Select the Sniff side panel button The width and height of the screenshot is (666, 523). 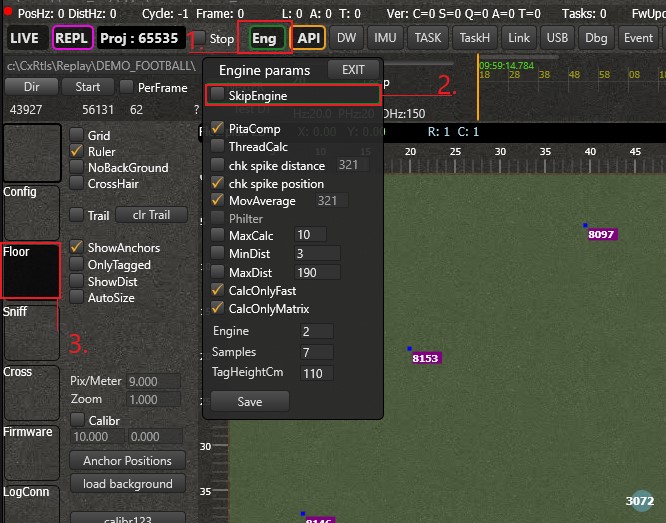[31, 331]
